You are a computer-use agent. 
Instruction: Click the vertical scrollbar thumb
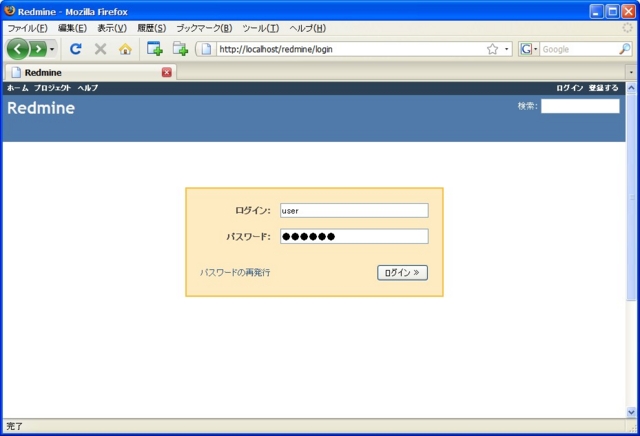(631, 198)
